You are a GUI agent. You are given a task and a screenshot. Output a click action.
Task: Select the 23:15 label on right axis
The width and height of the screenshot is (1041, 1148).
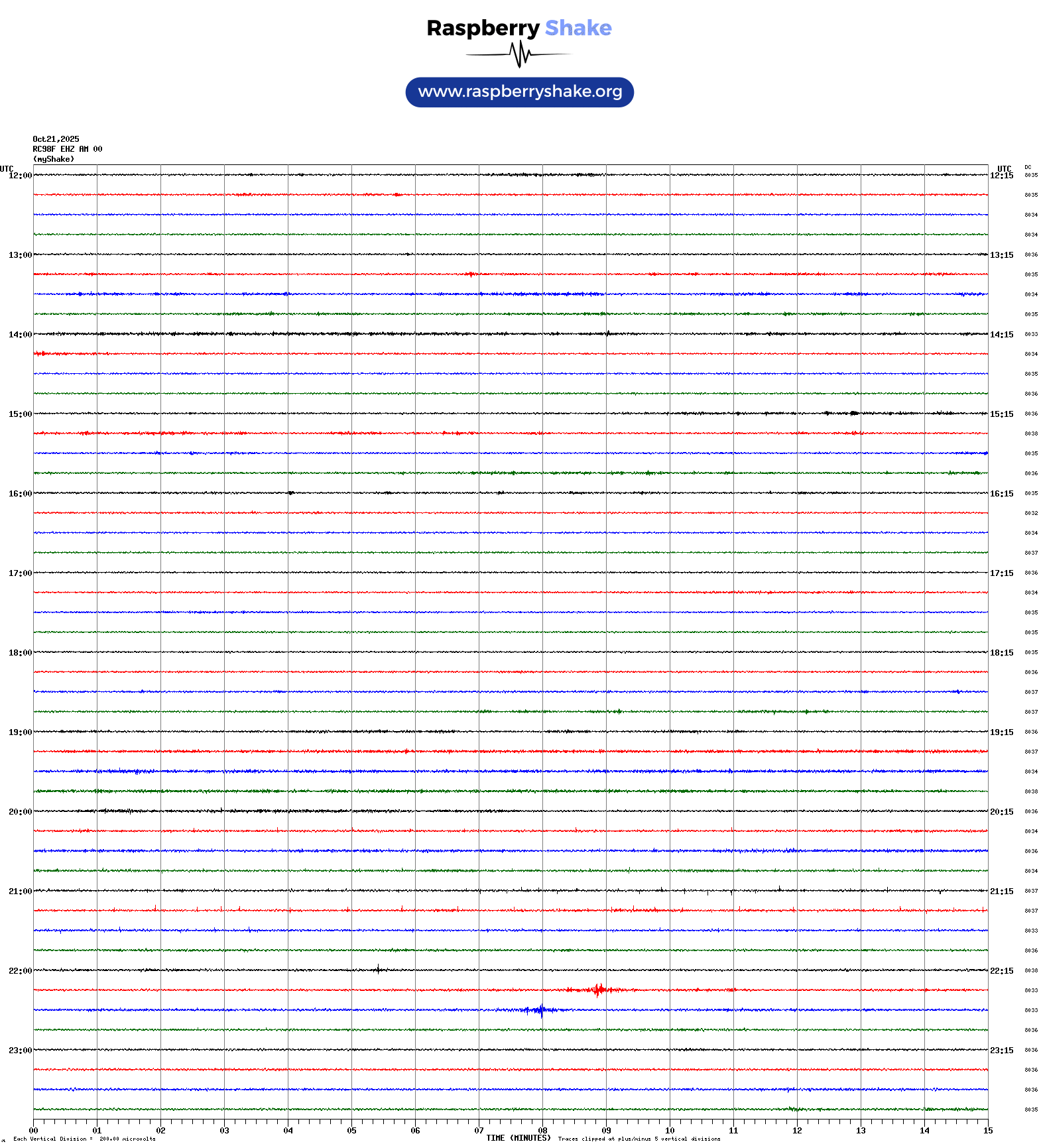point(1001,1051)
